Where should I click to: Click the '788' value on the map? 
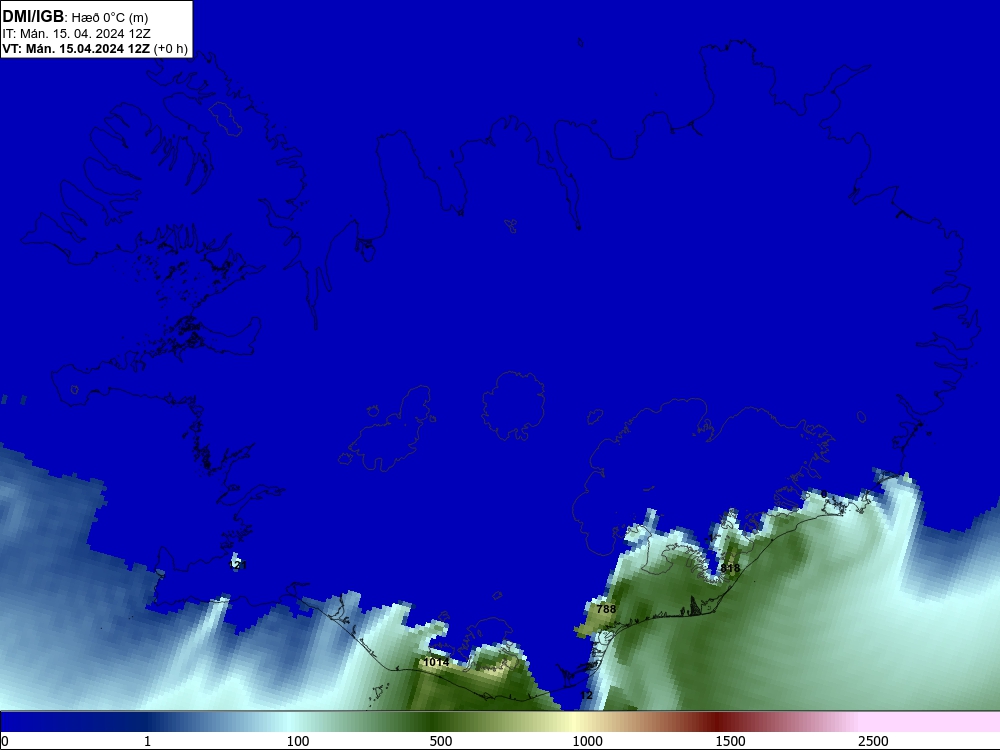(606, 609)
